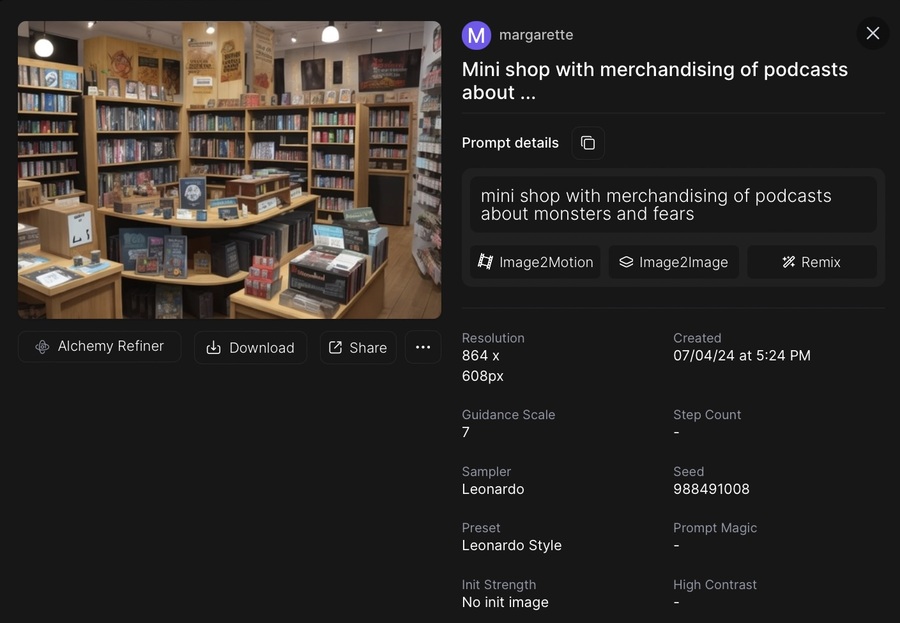Share the generated image
900x623 pixels.
(358, 347)
